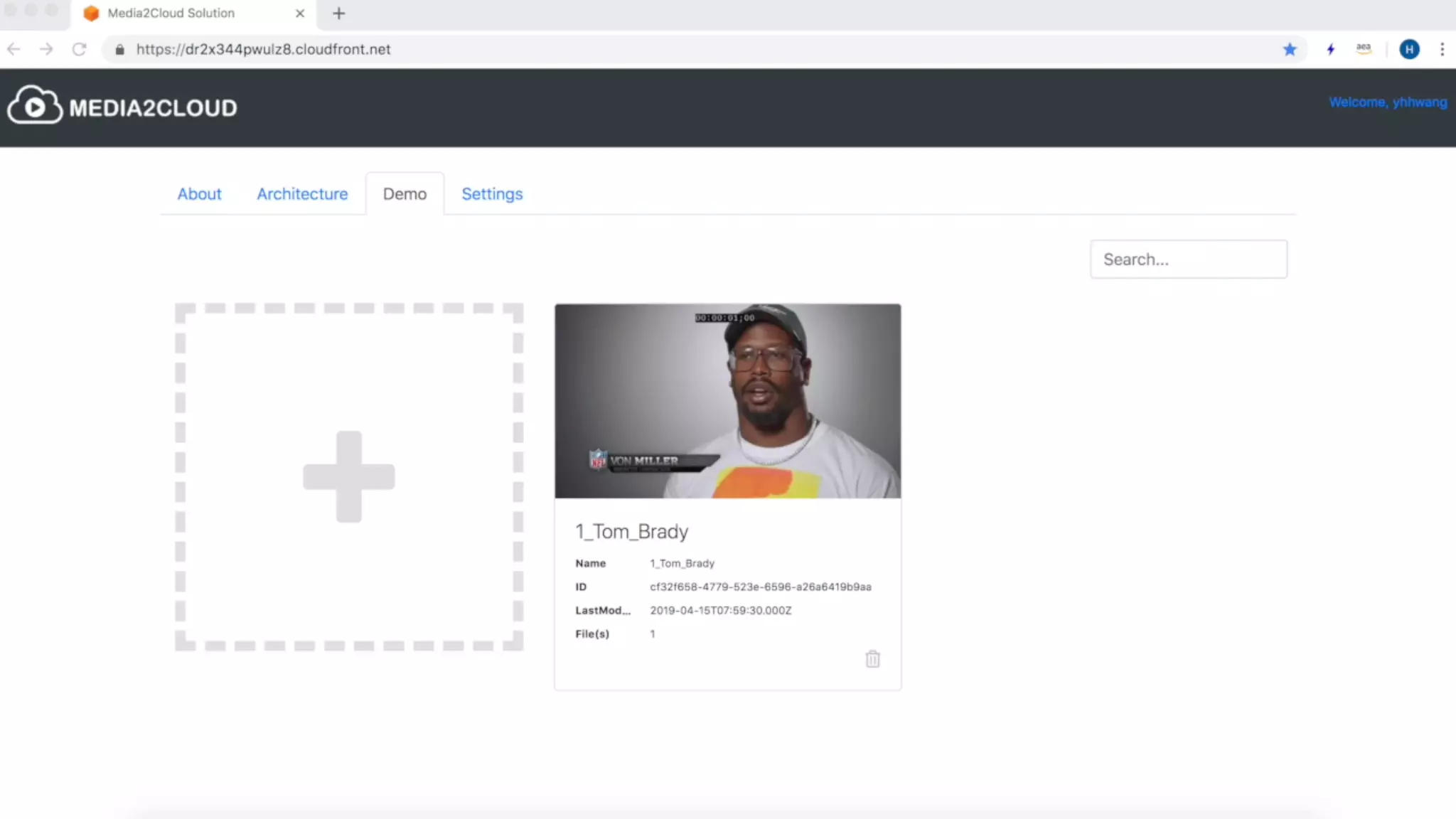This screenshot has width=1456, height=819.
Task: Click the Welcome, yhhwang link
Action: point(1387,102)
